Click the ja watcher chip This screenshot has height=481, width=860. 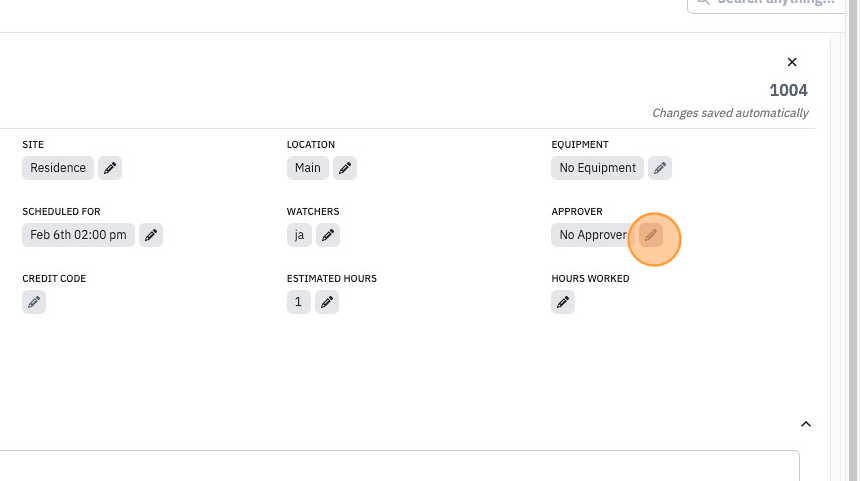[299, 235]
